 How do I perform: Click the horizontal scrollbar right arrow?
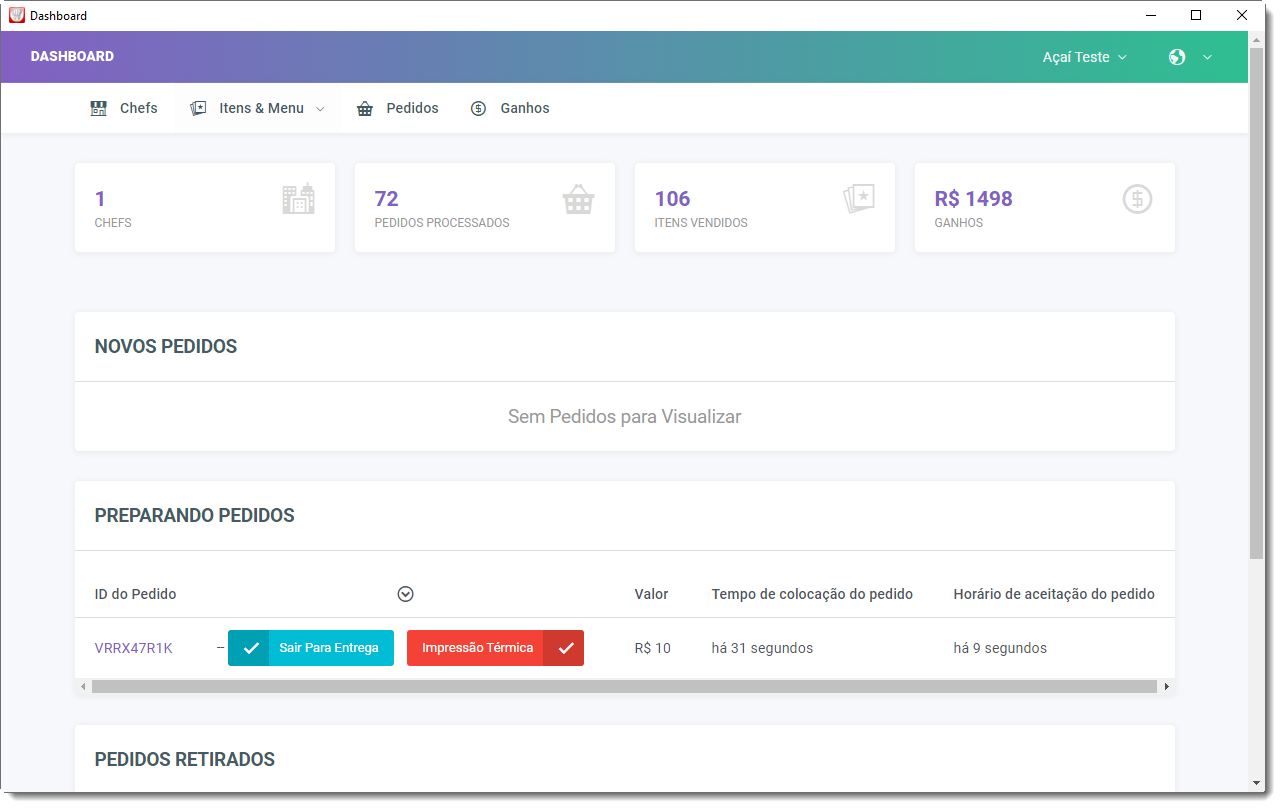(x=1166, y=687)
